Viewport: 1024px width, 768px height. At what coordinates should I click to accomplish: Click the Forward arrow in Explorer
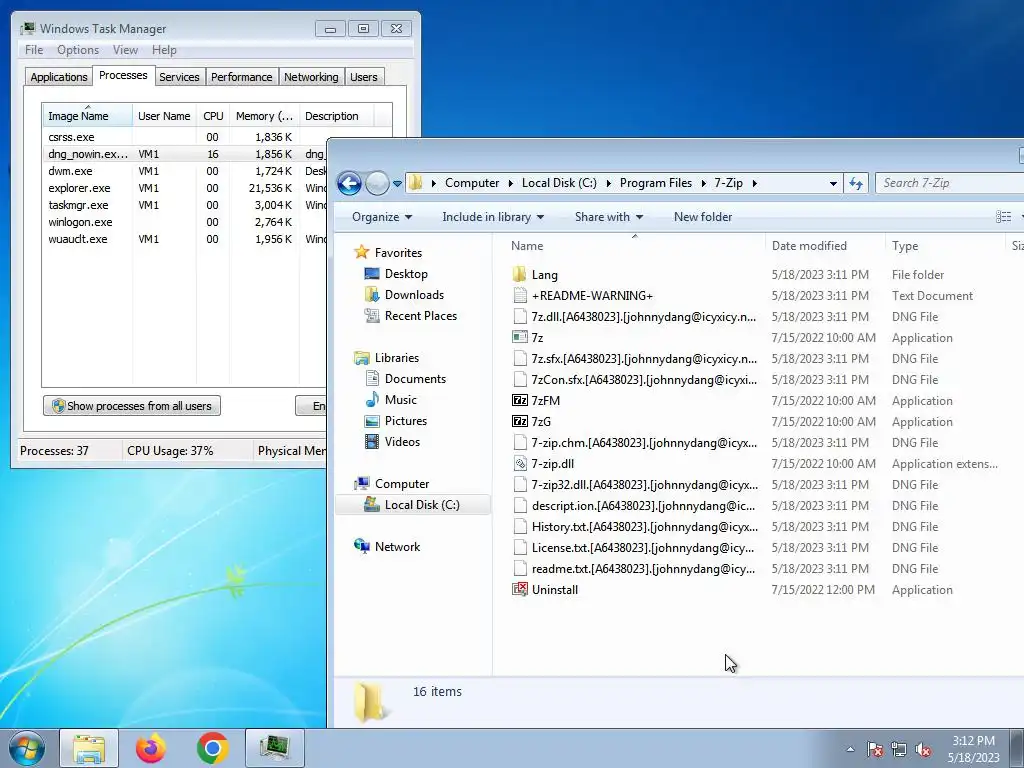point(377,184)
